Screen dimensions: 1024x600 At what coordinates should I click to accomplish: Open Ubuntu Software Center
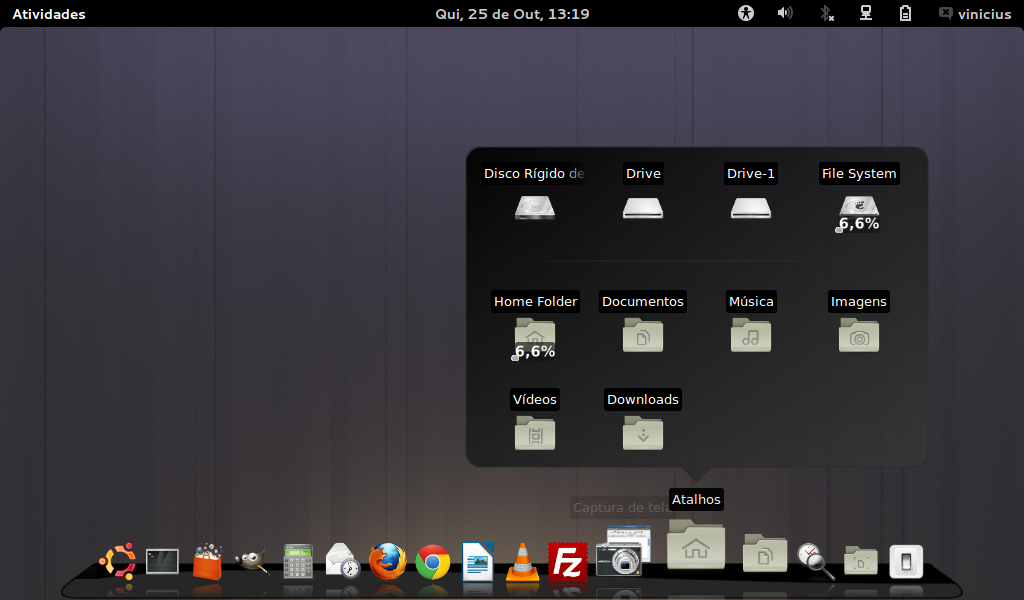coord(207,562)
